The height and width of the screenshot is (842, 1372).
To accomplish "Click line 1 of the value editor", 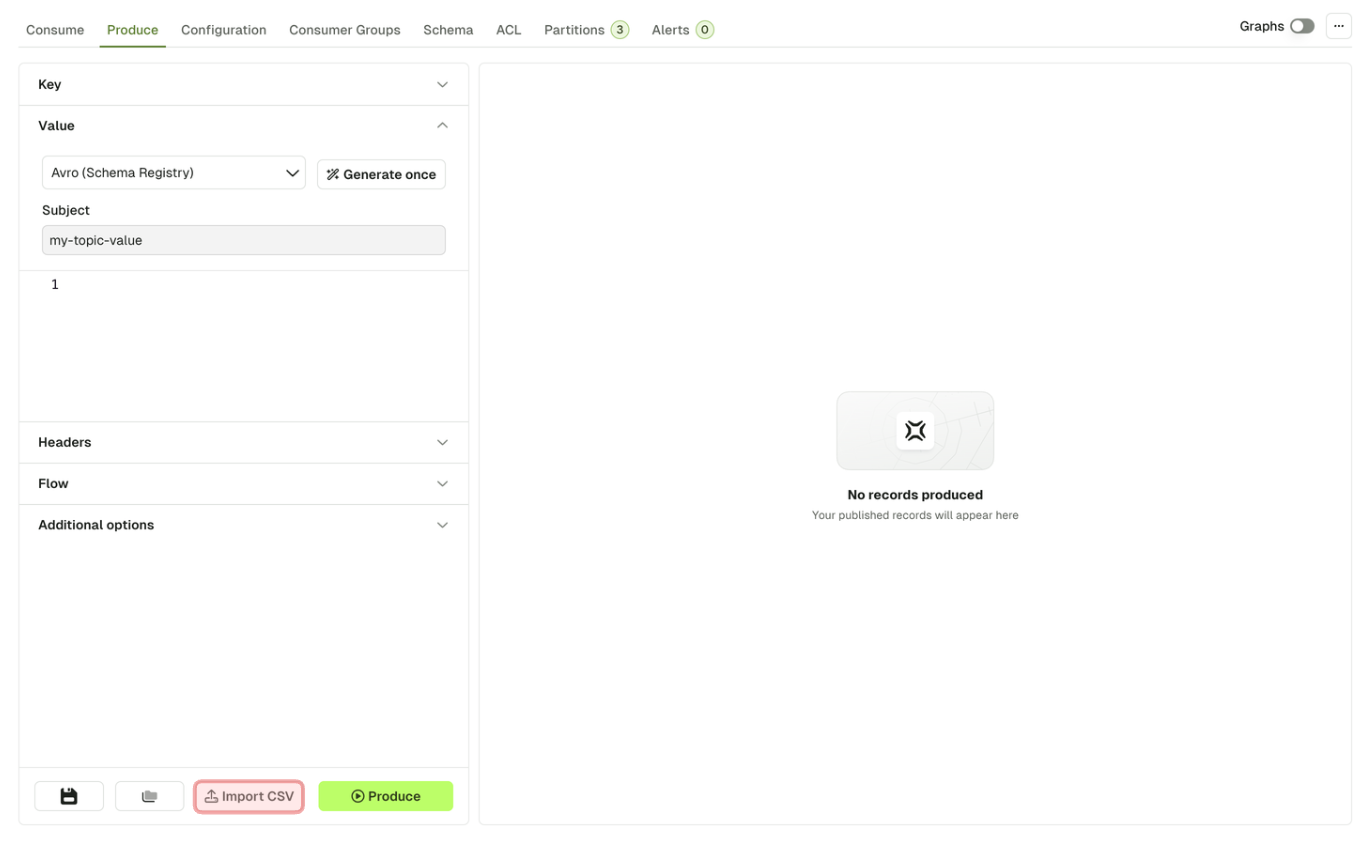I will (x=243, y=285).
